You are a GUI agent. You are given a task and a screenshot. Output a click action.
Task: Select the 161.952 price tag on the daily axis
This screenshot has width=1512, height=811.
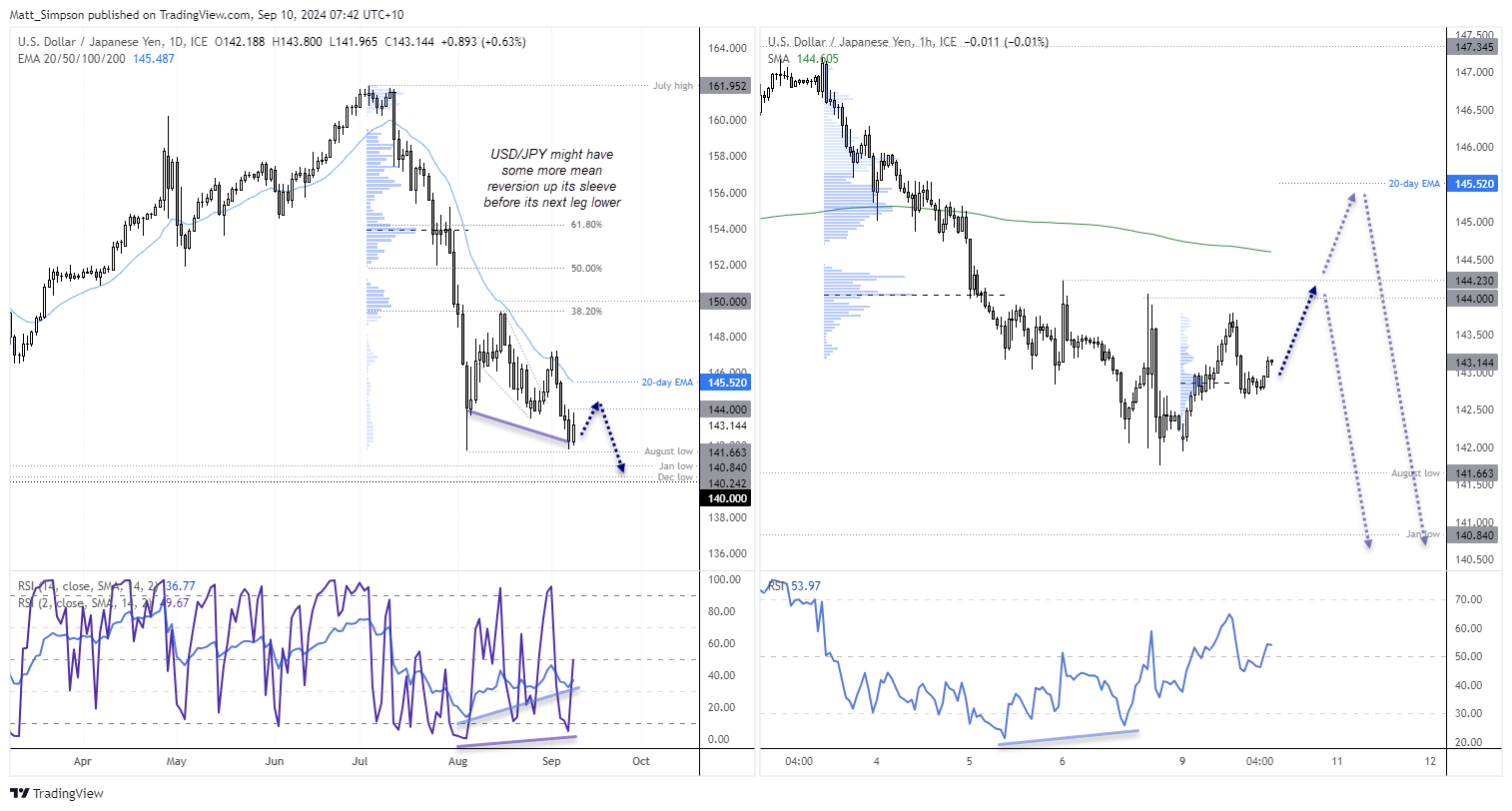coord(727,86)
